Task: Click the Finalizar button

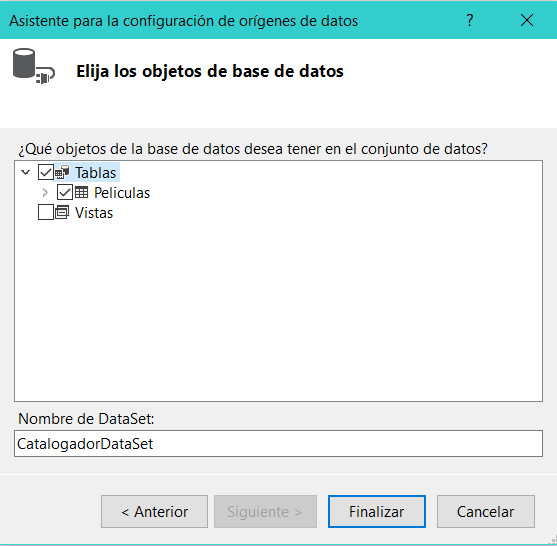Action: coord(377,512)
